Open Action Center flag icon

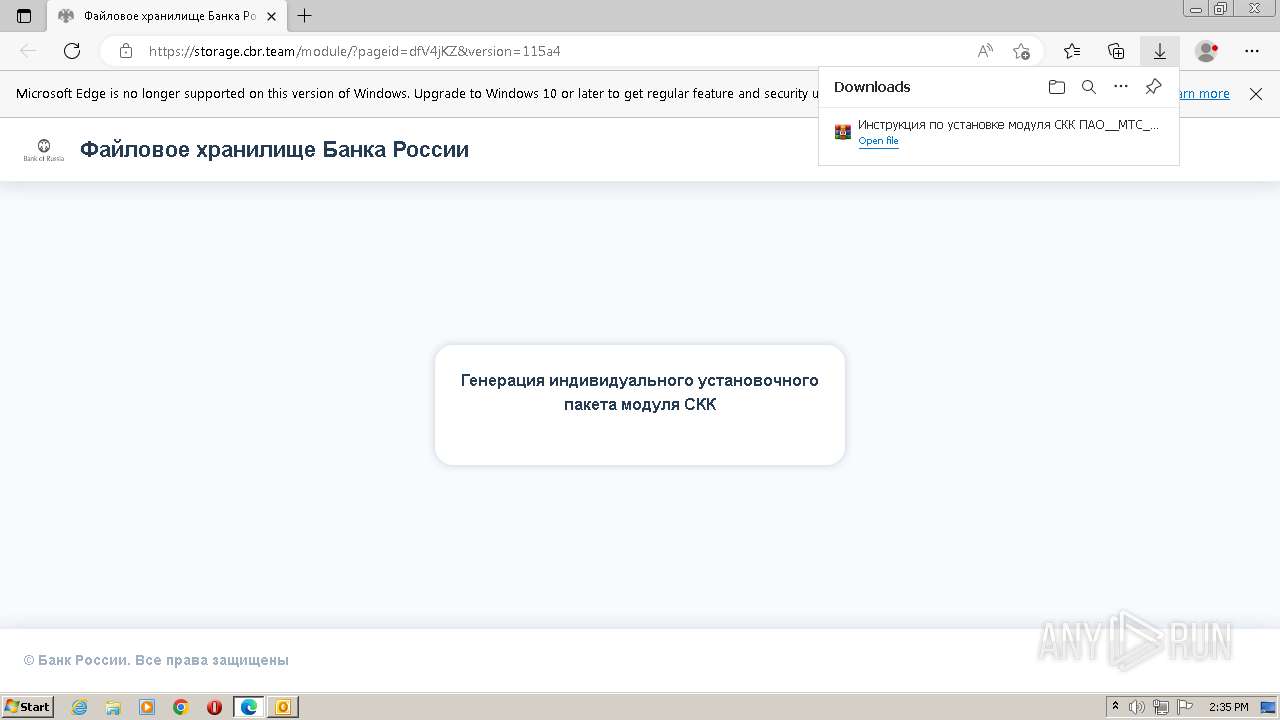point(1185,707)
